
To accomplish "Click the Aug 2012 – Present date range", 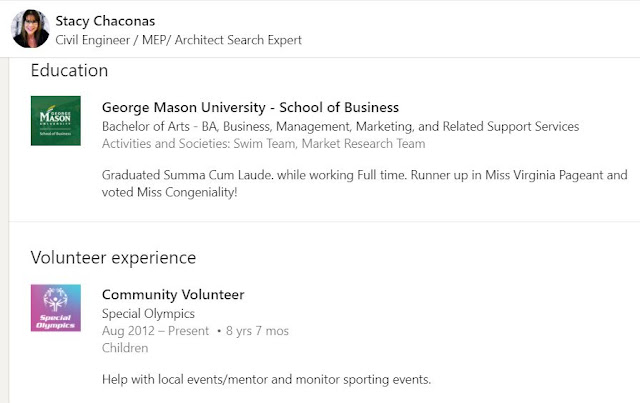I will coord(155,330).
